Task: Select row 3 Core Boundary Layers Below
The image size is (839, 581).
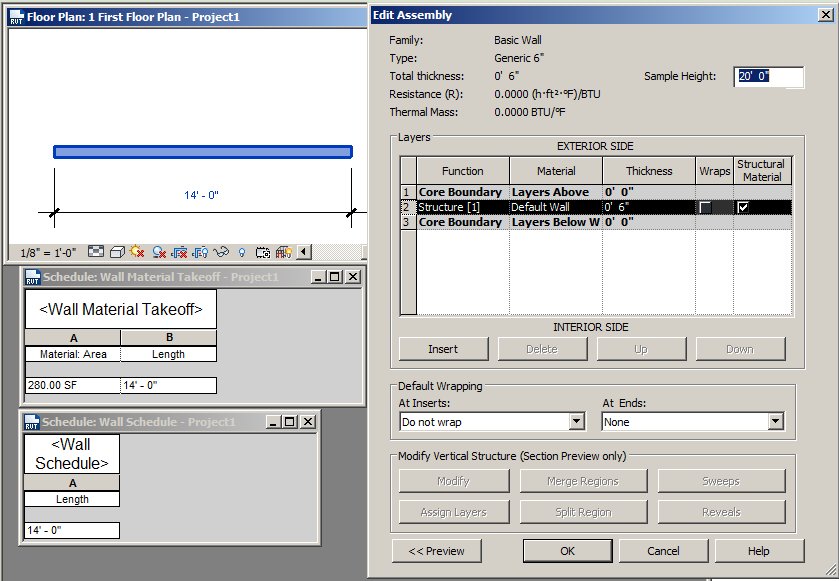Action: (596, 222)
